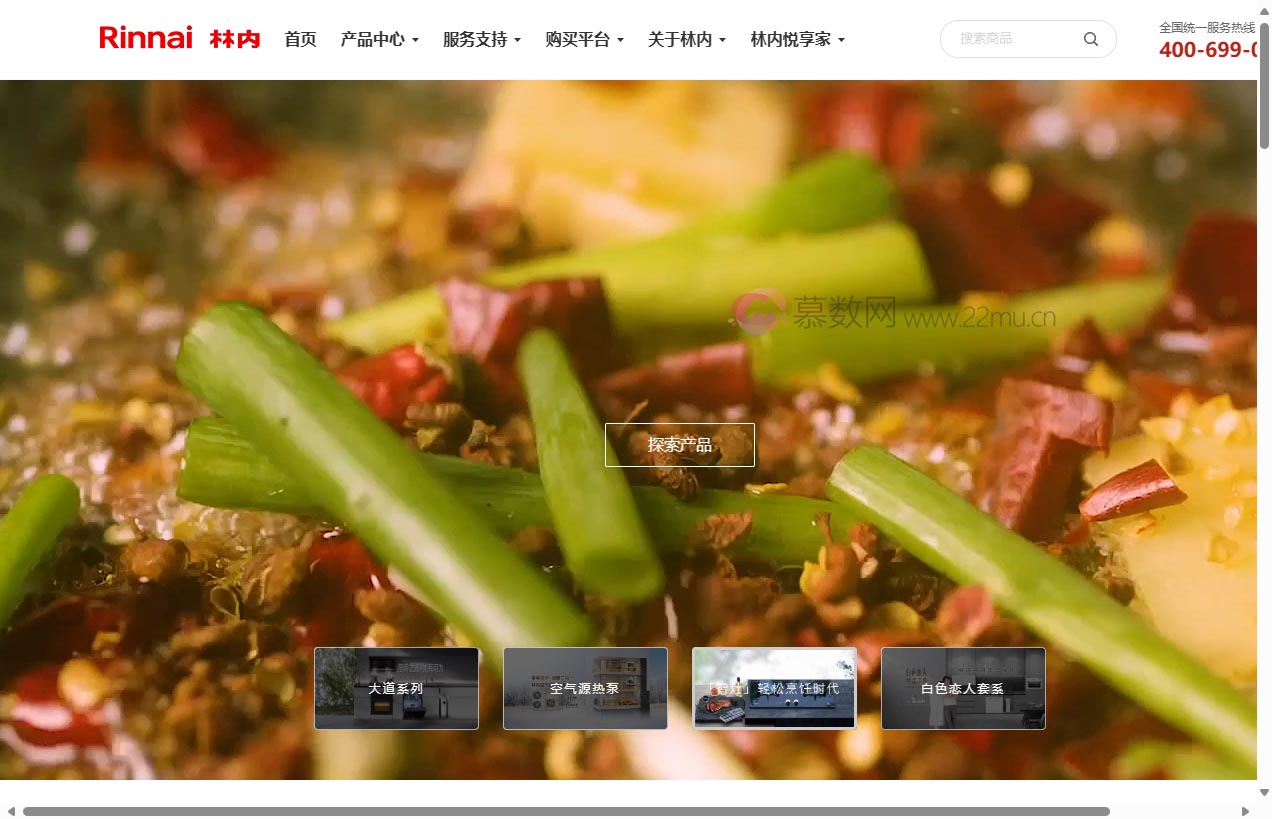1272x819 pixels.
Task: Click the 400-699 service hotline number
Action: [x=1208, y=50]
